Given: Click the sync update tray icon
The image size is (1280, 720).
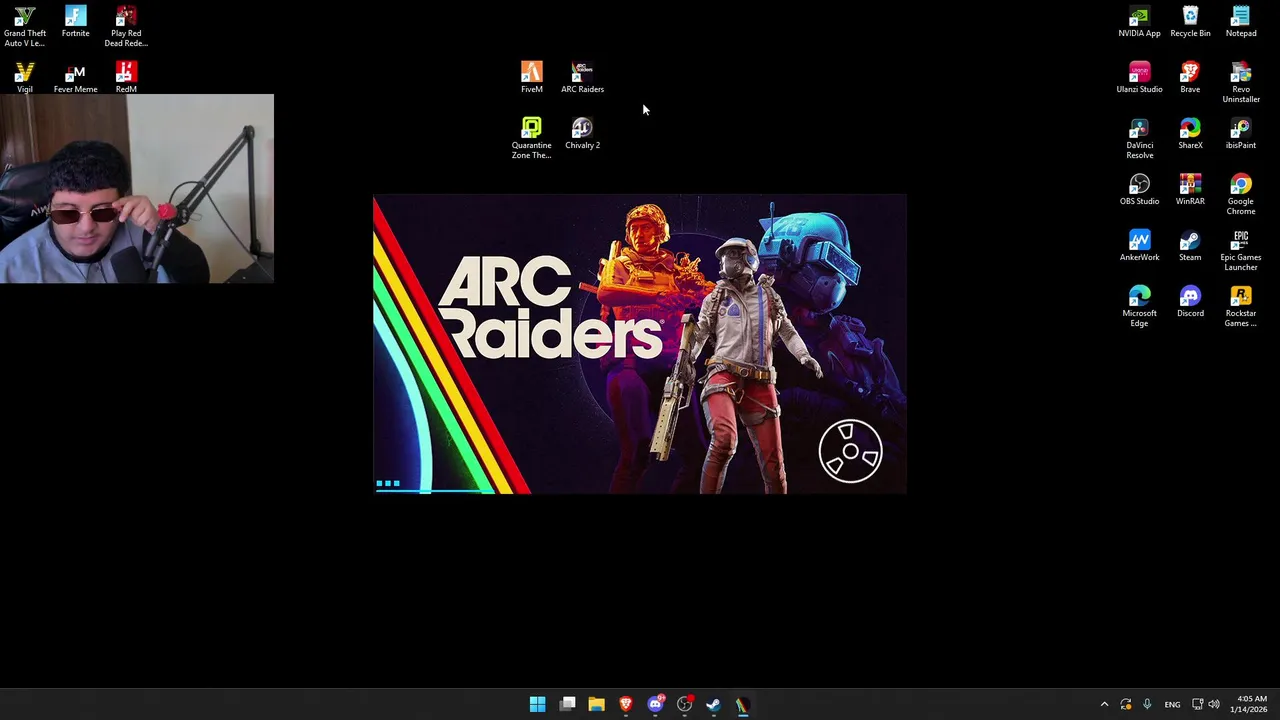Looking at the screenshot, I should [x=1126, y=704].
